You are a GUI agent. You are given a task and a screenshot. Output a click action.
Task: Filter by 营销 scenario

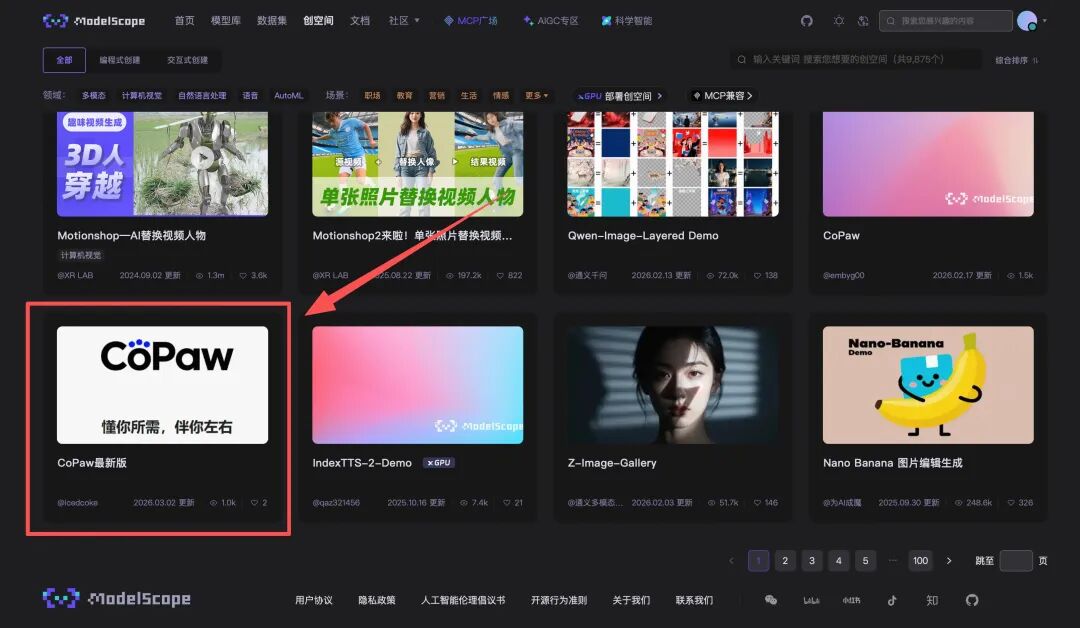pyautogui.click(x=437, y=96)
